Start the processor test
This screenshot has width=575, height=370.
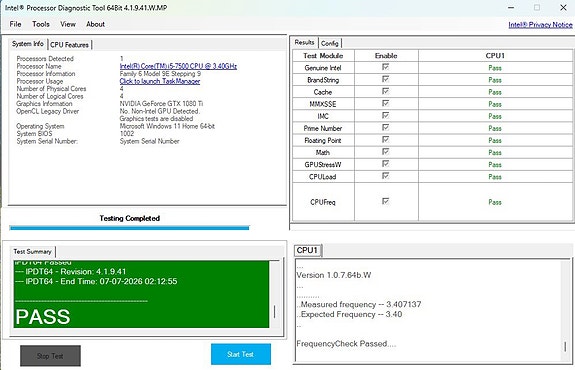241,354
